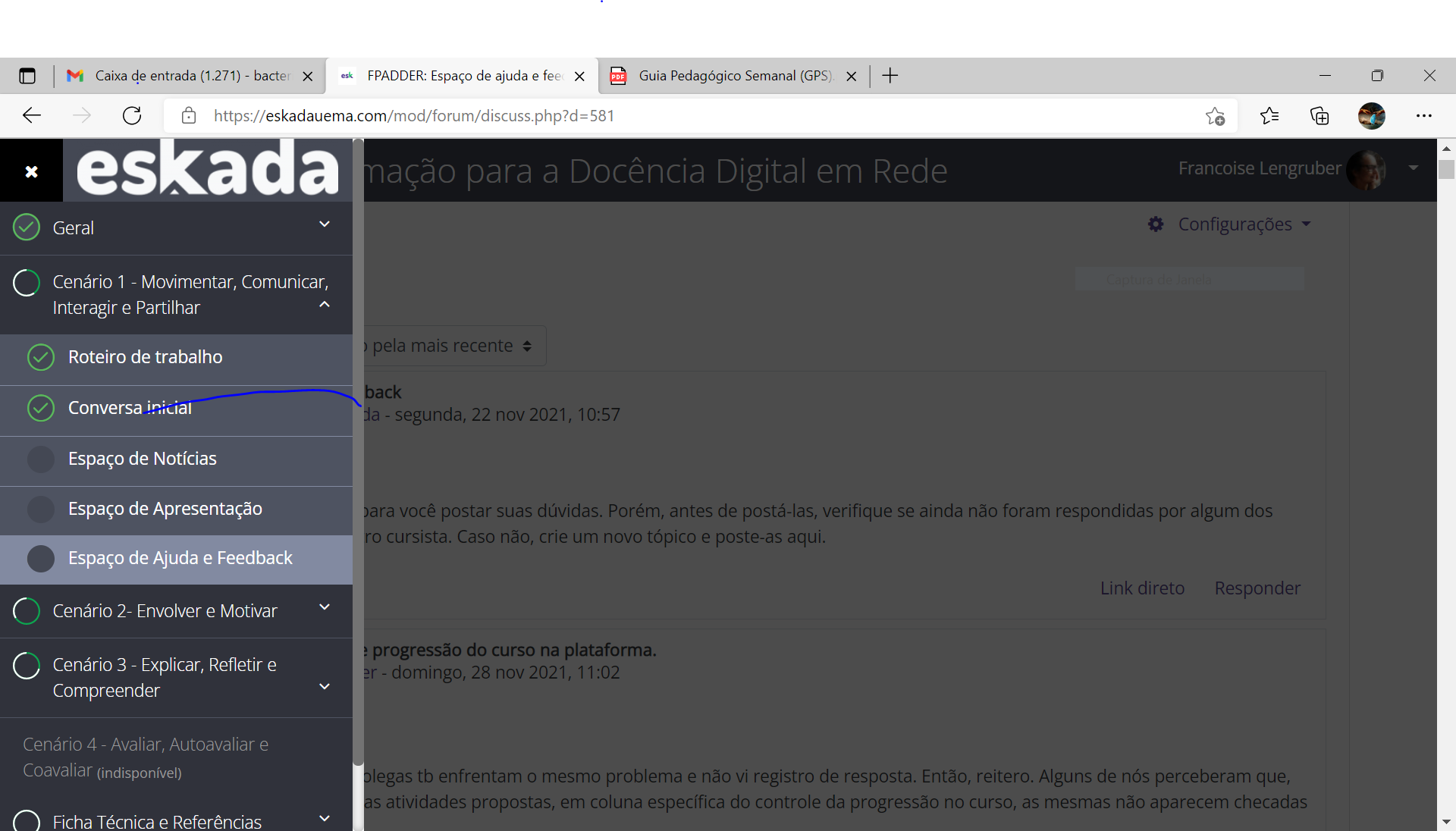This screenshot has height=831, width=1456.
Task: Click the sidebar vertical scrollbar
Action: (358, 453)
